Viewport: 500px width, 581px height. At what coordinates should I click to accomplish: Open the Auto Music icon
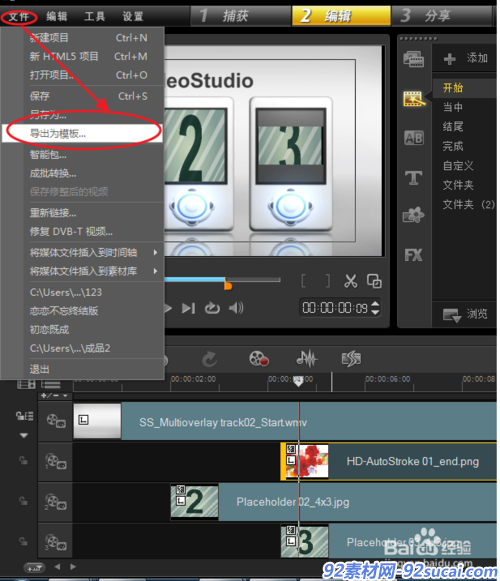351,358
